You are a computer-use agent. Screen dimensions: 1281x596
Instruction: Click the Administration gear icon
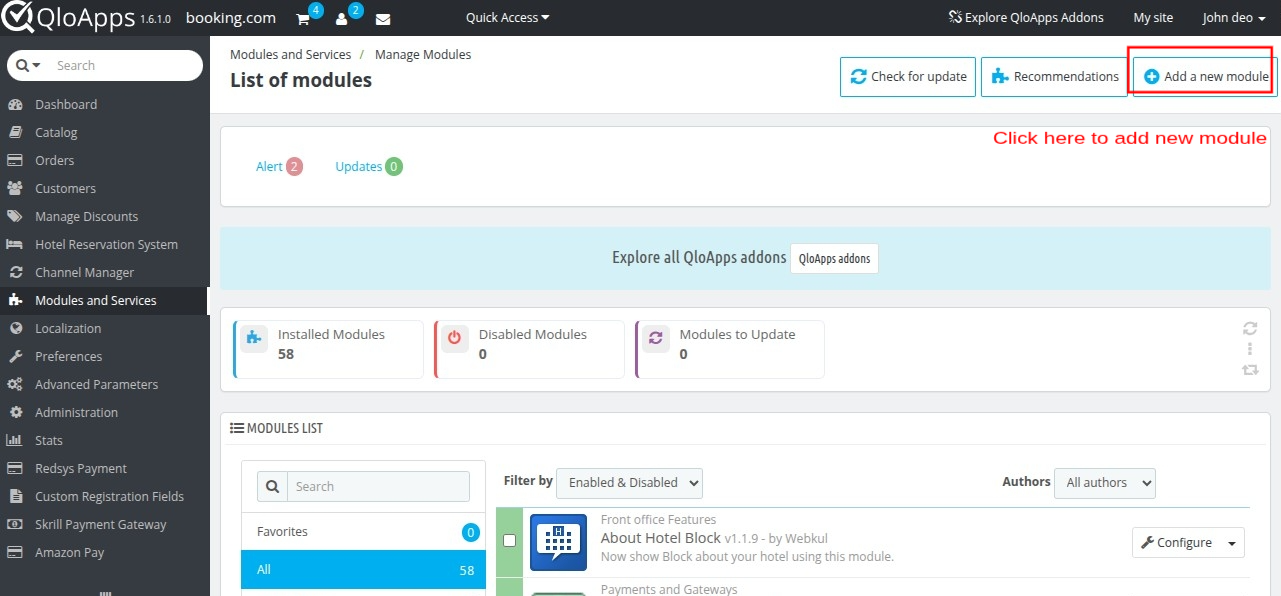click(15, 412)
